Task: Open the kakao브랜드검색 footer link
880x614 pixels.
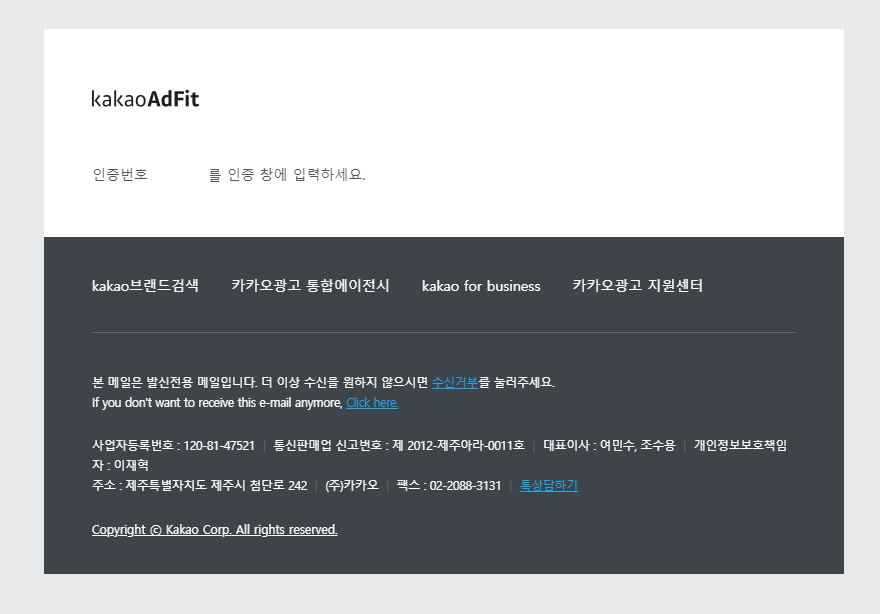Action: tap(145, 286)
